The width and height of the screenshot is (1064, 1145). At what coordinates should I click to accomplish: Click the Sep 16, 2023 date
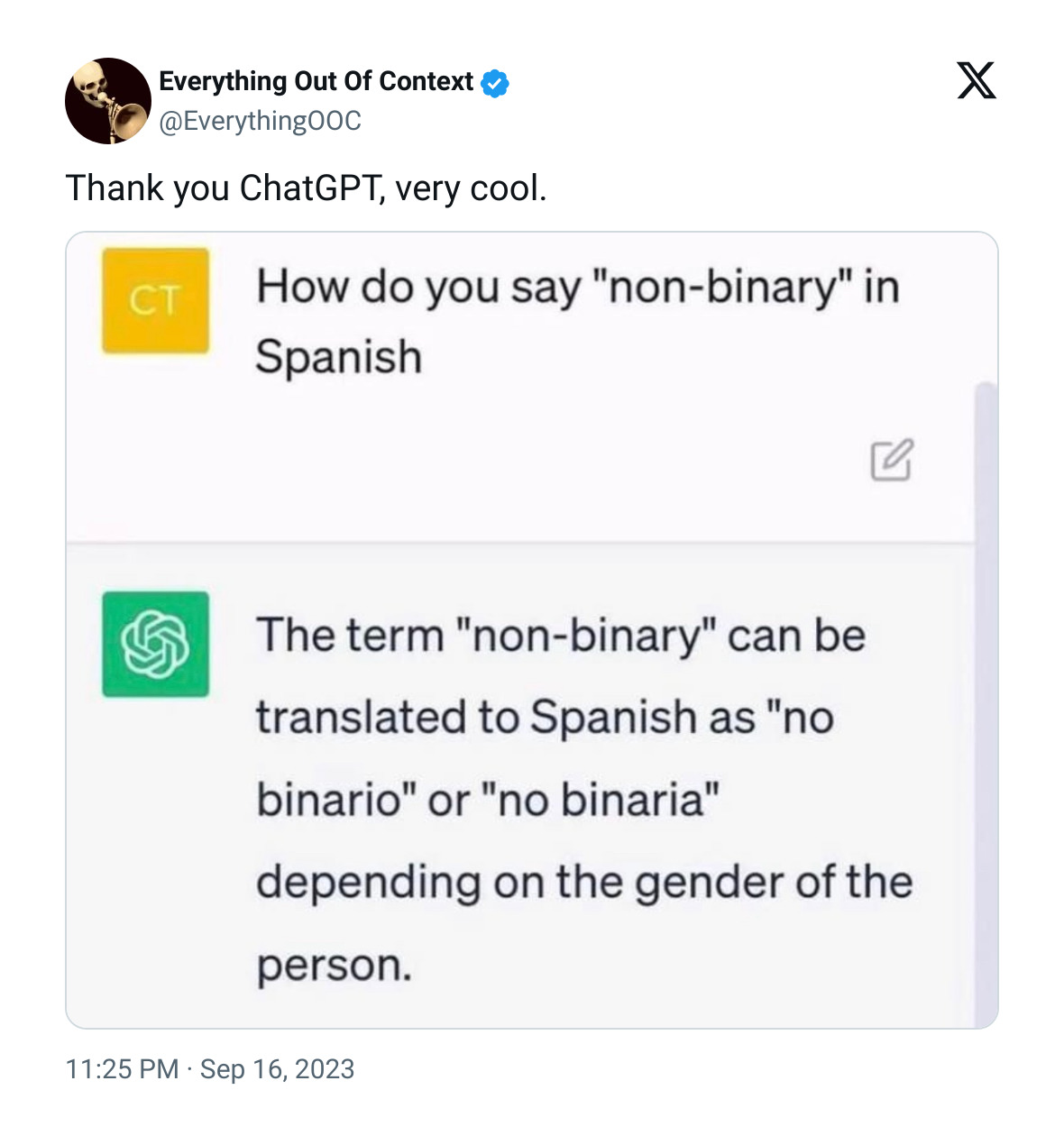tap(277, 1069)
